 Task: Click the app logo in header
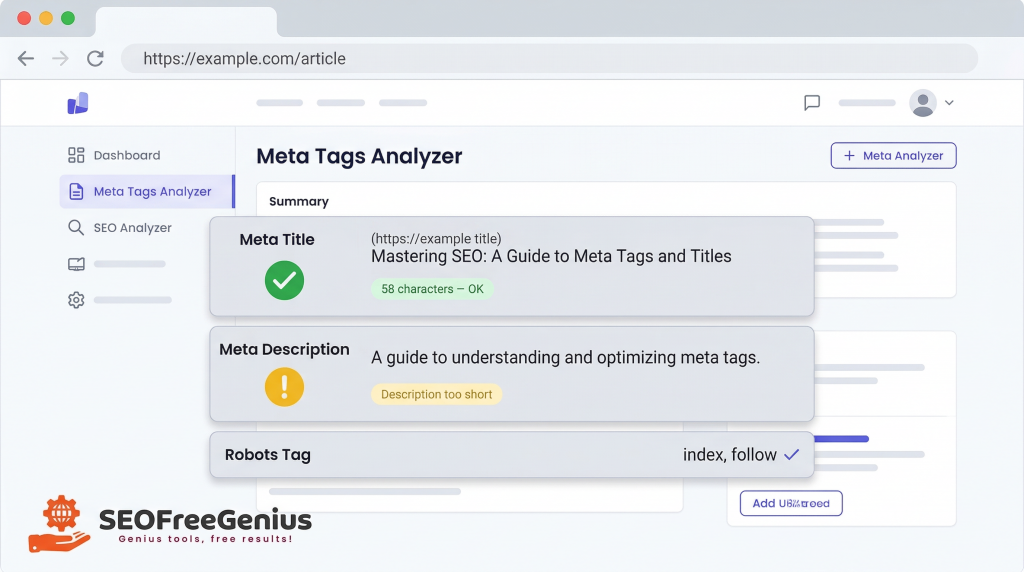(78, 102)
